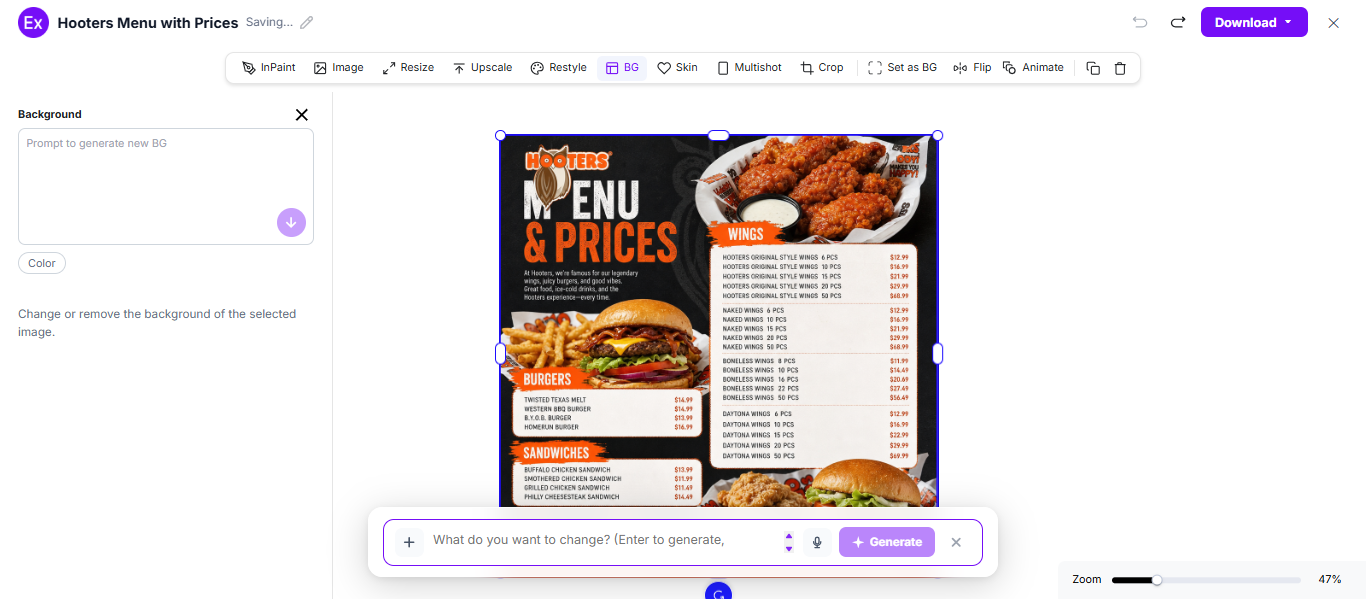Viewport: 1366px width, 599px height.
Task: Close the editor with top-right X
Action: [x=1333, y=23]
